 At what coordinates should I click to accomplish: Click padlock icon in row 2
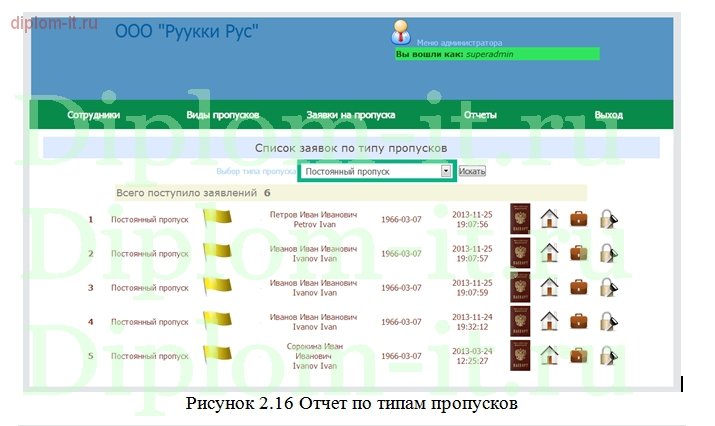tap(608, 253)
